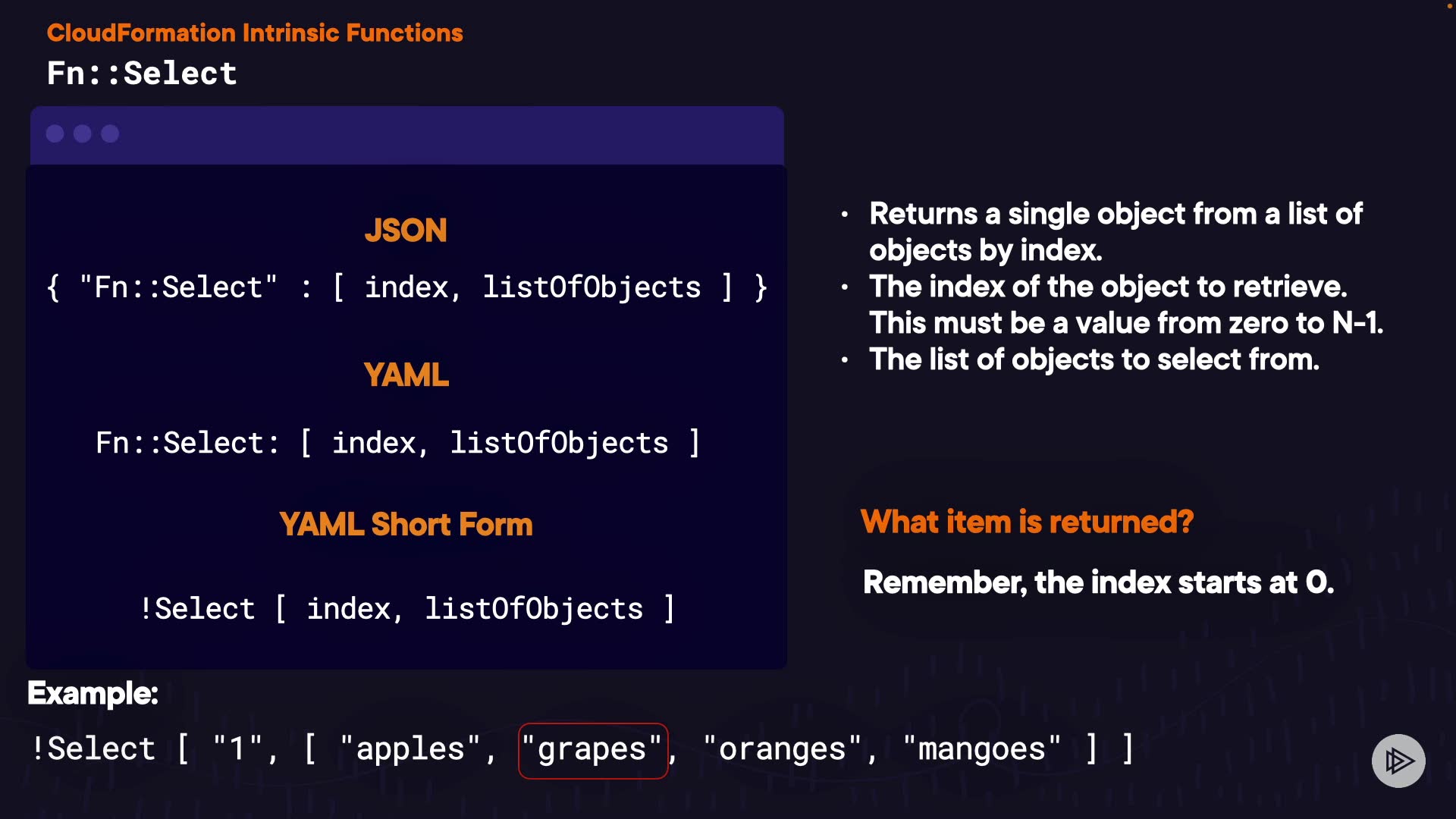Click "The list of objects to select from" bullet
Viewport: 1456px width, 819px height.
tap(1094, 359)
